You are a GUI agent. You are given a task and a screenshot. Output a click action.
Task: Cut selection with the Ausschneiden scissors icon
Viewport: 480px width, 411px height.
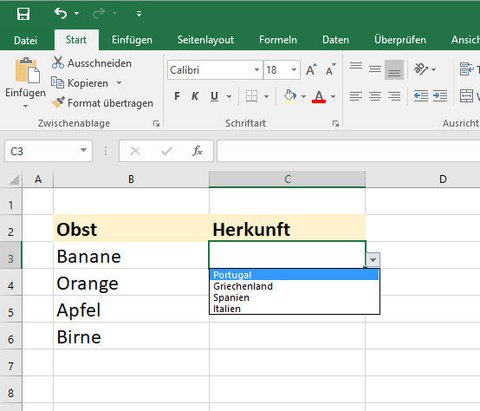(58, 63)
